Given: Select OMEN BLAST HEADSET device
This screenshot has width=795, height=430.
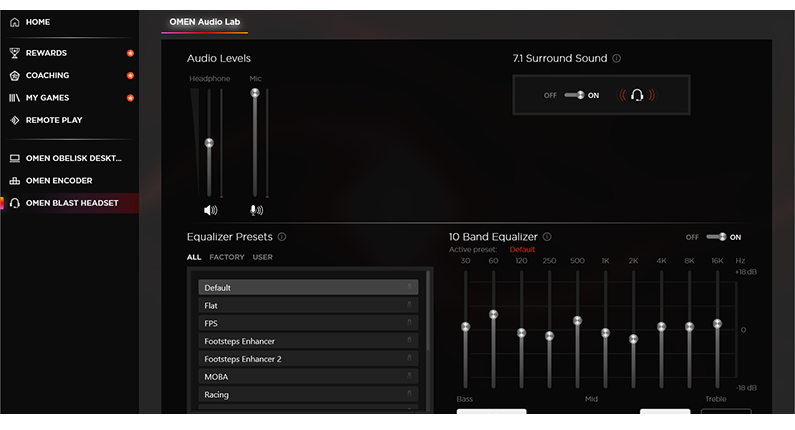Looking at the screenshot, I should pos(69,203).
